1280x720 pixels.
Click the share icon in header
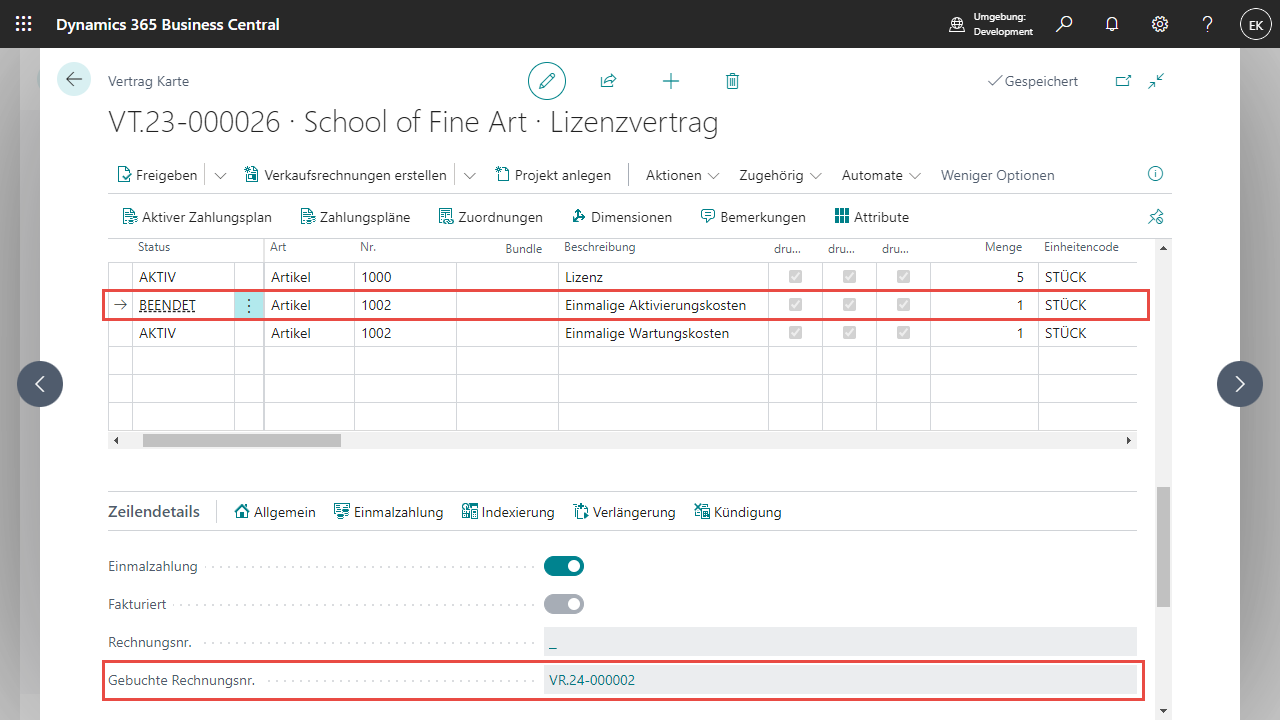(x=608, y=81)
